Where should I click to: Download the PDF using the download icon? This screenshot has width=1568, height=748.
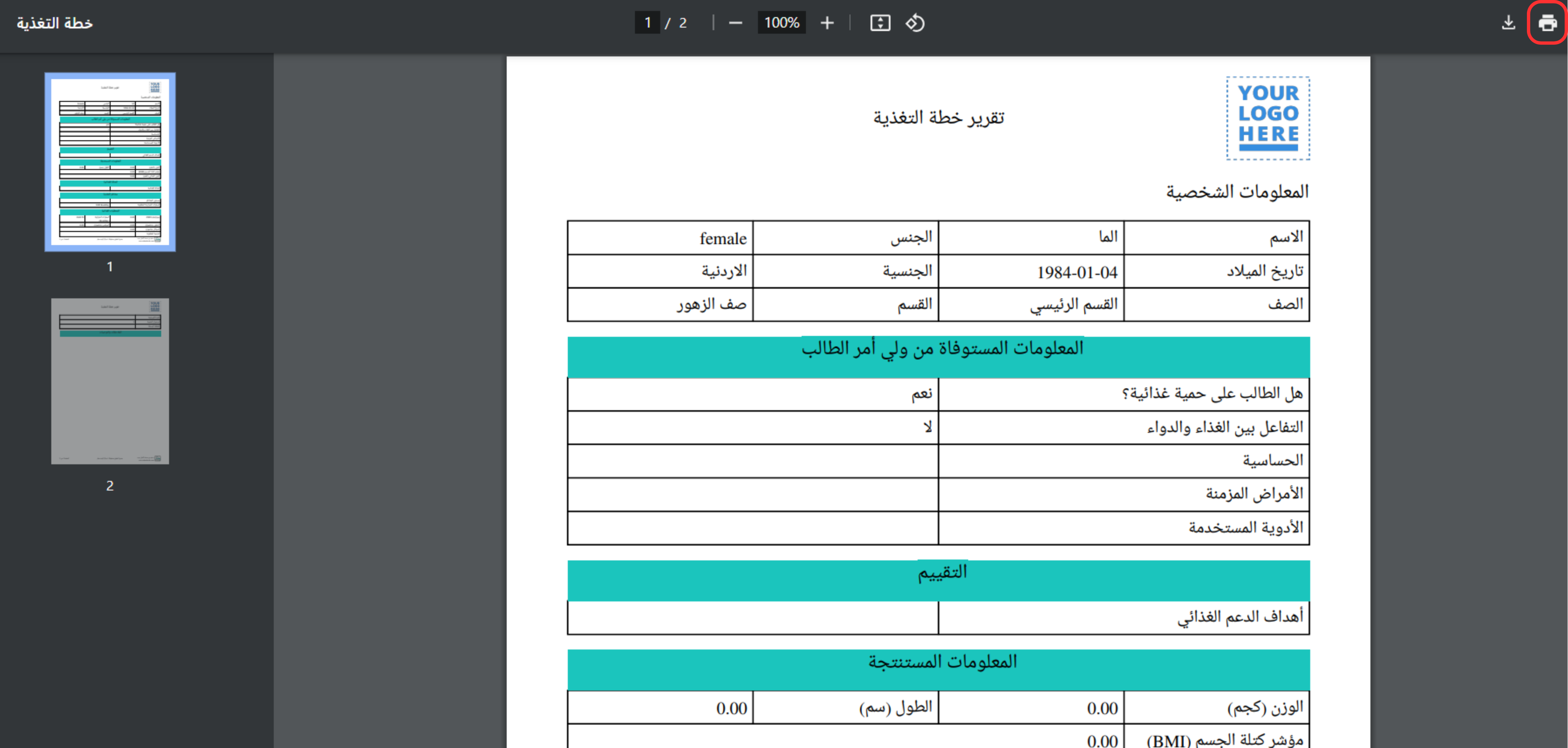coord(1508,23)
